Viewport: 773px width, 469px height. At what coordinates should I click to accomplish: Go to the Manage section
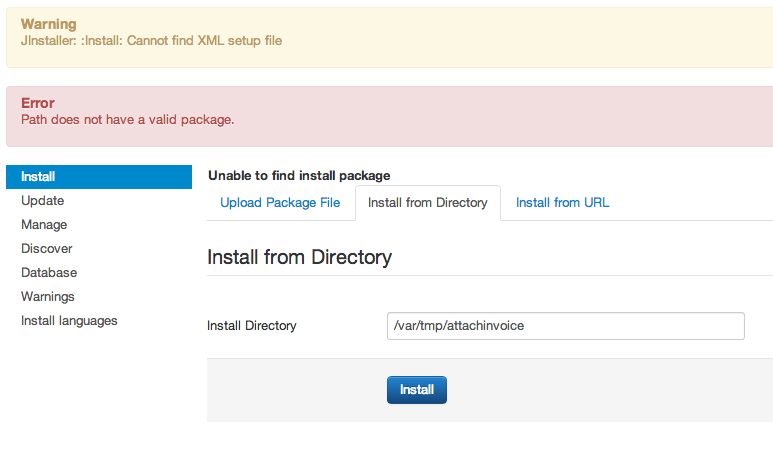pos(44,225)
